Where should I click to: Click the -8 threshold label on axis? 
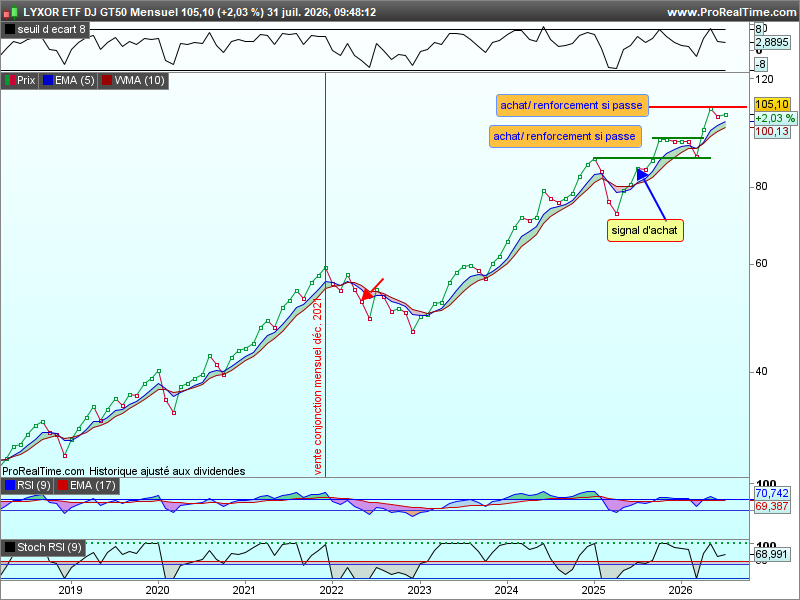coord(760,64)
